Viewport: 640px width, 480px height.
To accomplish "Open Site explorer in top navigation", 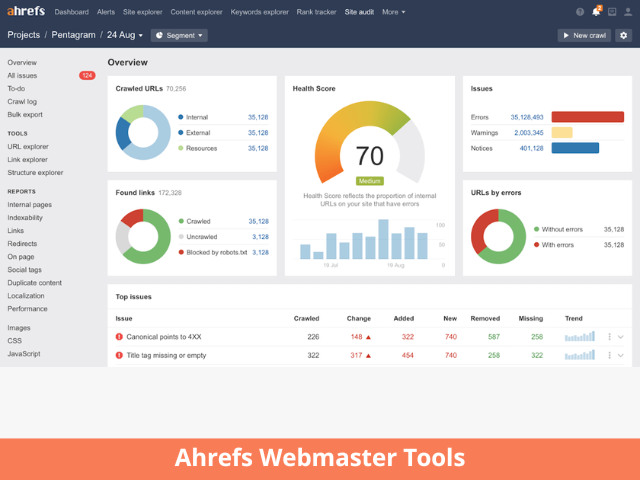I will click(x=142, y=12).
